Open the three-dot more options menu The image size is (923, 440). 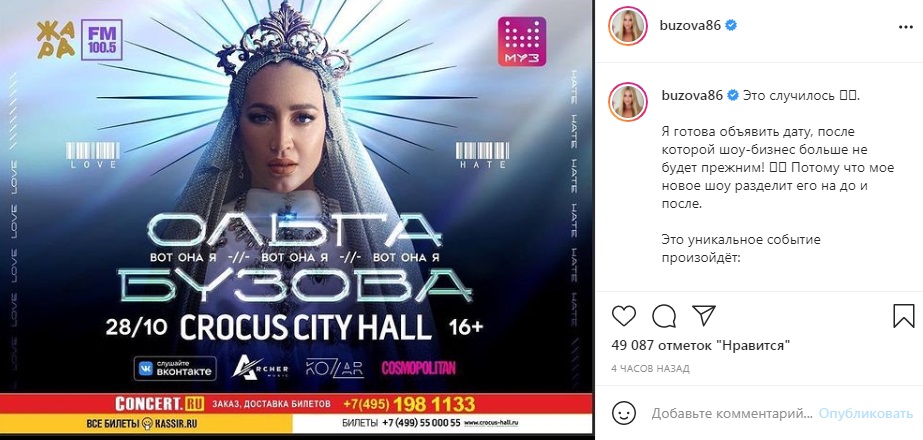pyautogui.click(x=904, y=27)
